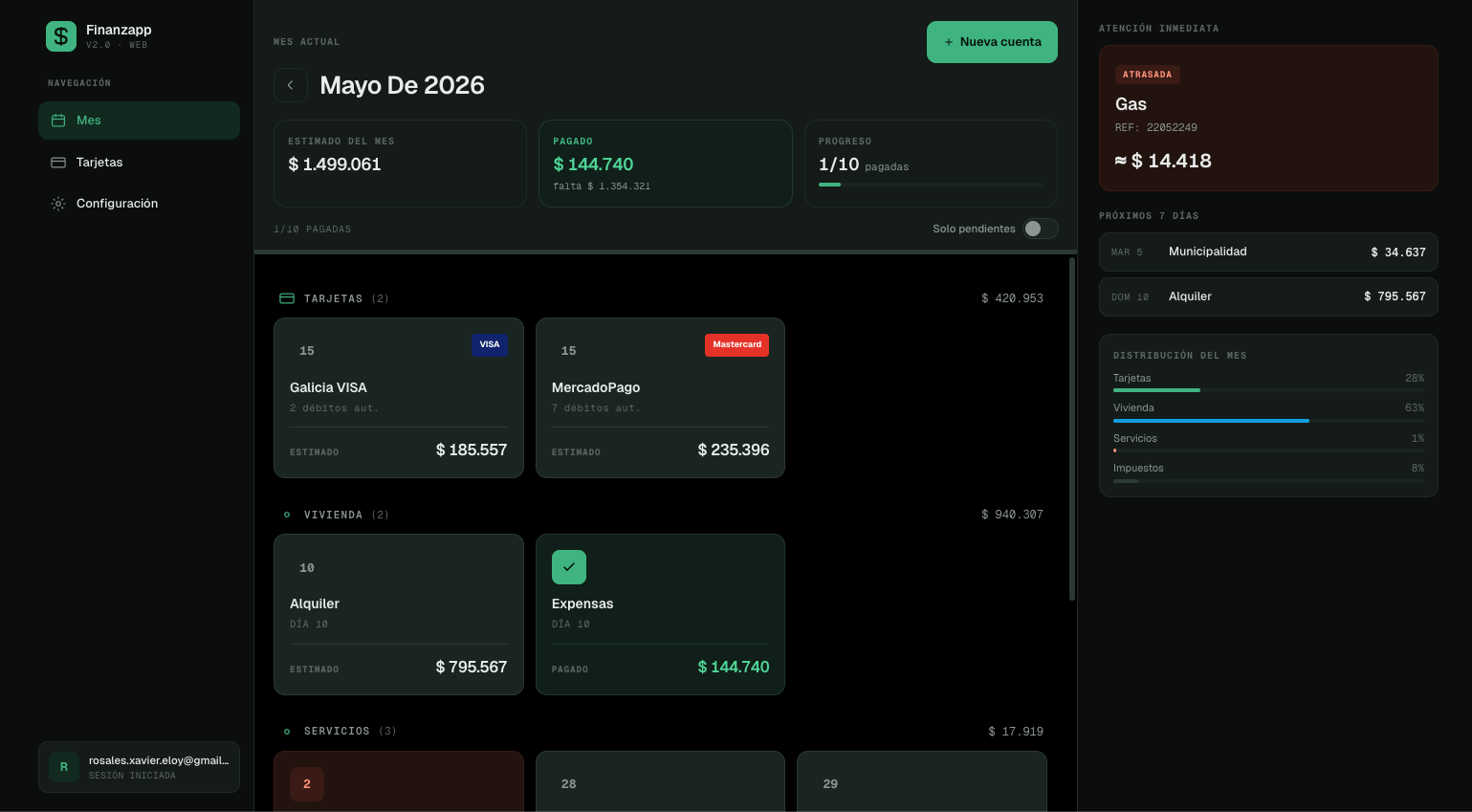Image resolution: width=1472 pixels, height=812 pixels.
Task: Click the green paid checkmark on Expensas
Action: click(569, 567)
